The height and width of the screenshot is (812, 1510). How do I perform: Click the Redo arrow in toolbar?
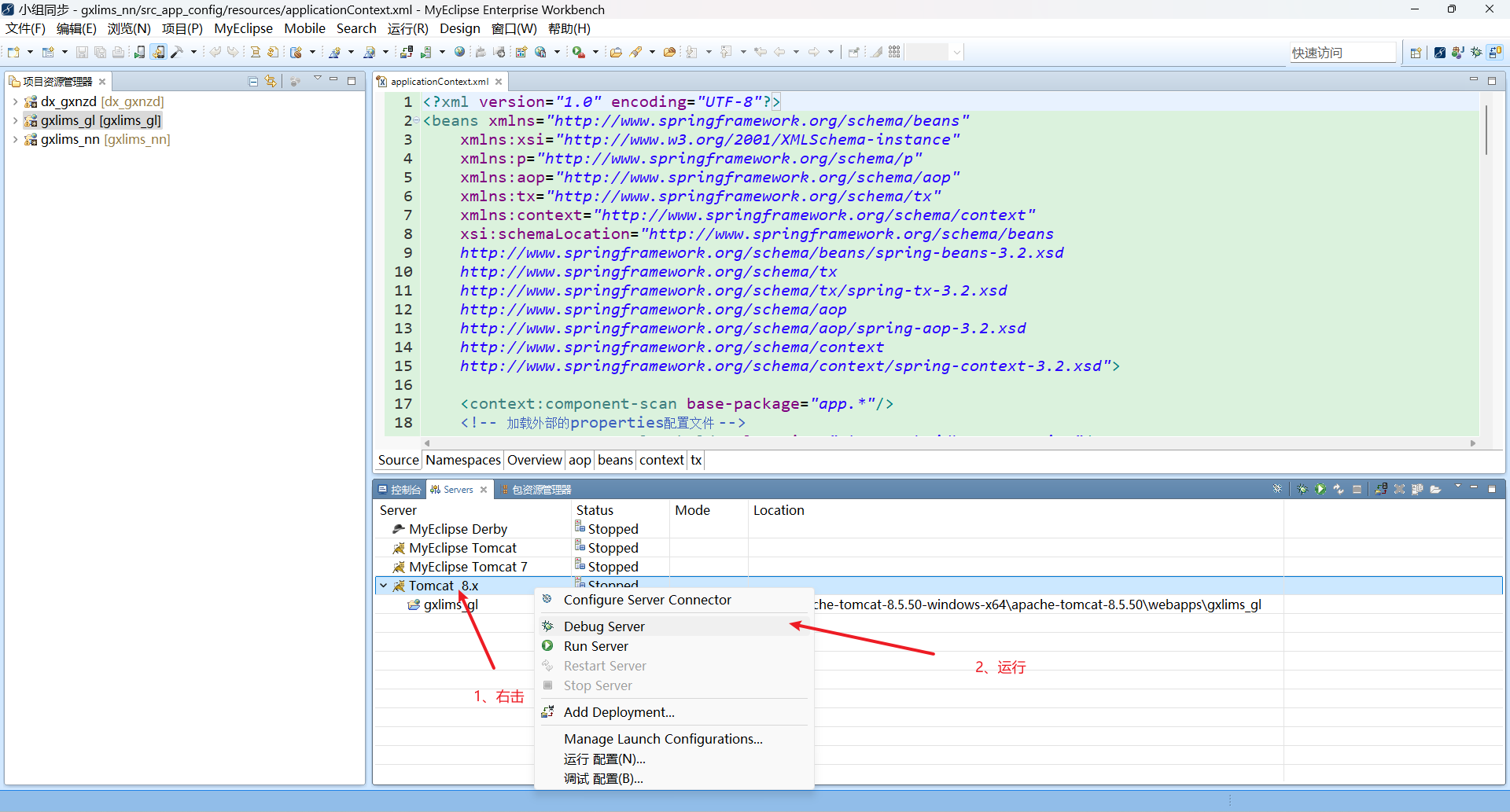(x=233, y=52)
